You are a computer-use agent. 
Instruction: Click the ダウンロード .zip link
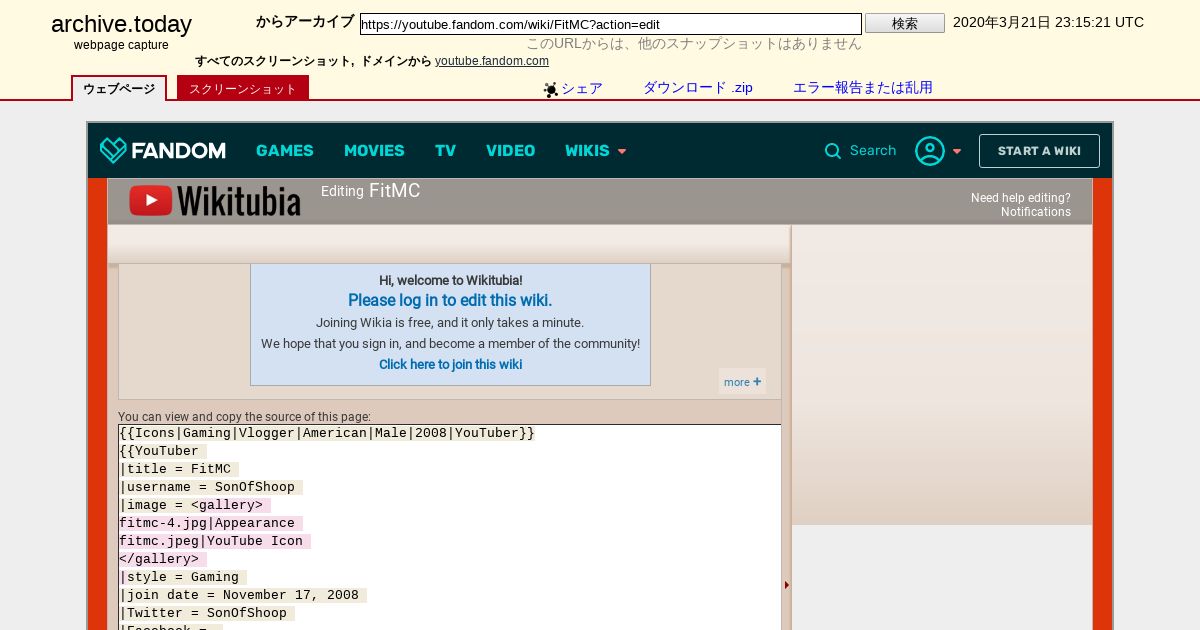tap(698, 88)
